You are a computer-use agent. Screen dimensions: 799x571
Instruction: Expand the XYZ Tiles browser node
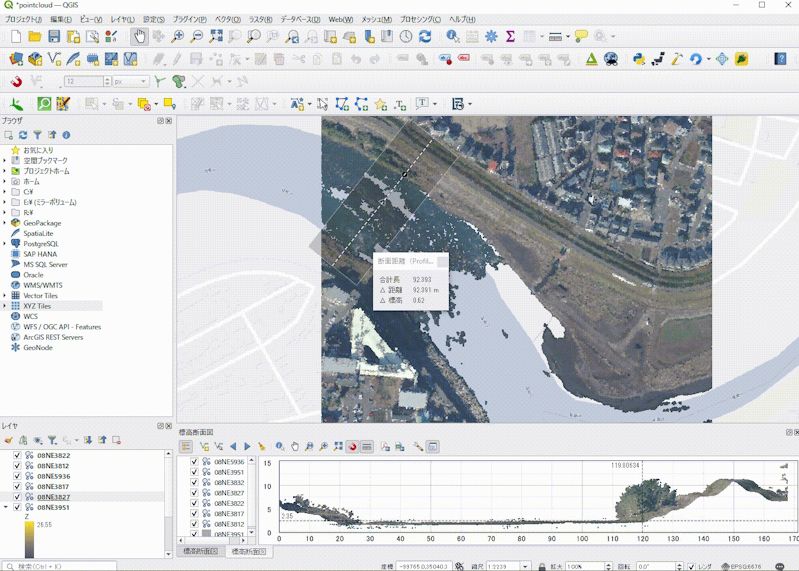click(5, 306)
